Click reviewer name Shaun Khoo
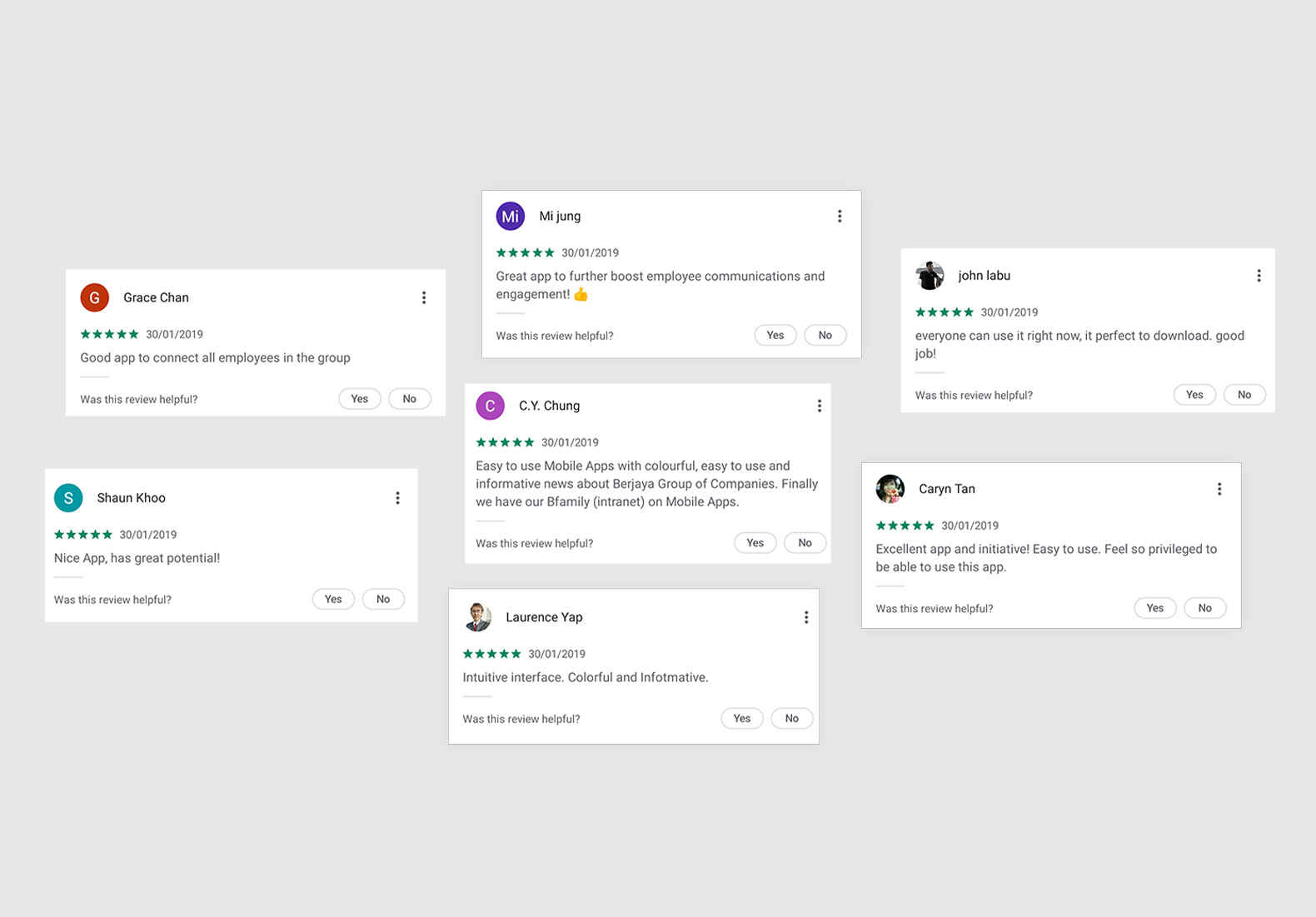 click(x=132, y=498)
